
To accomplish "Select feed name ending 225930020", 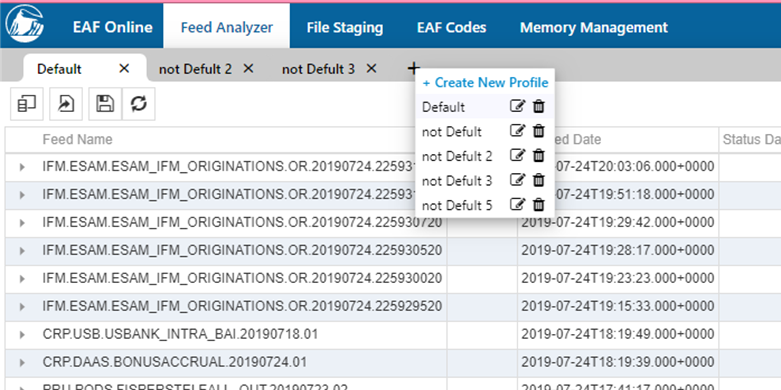I will pyautogui.click(x=242, y=278).
